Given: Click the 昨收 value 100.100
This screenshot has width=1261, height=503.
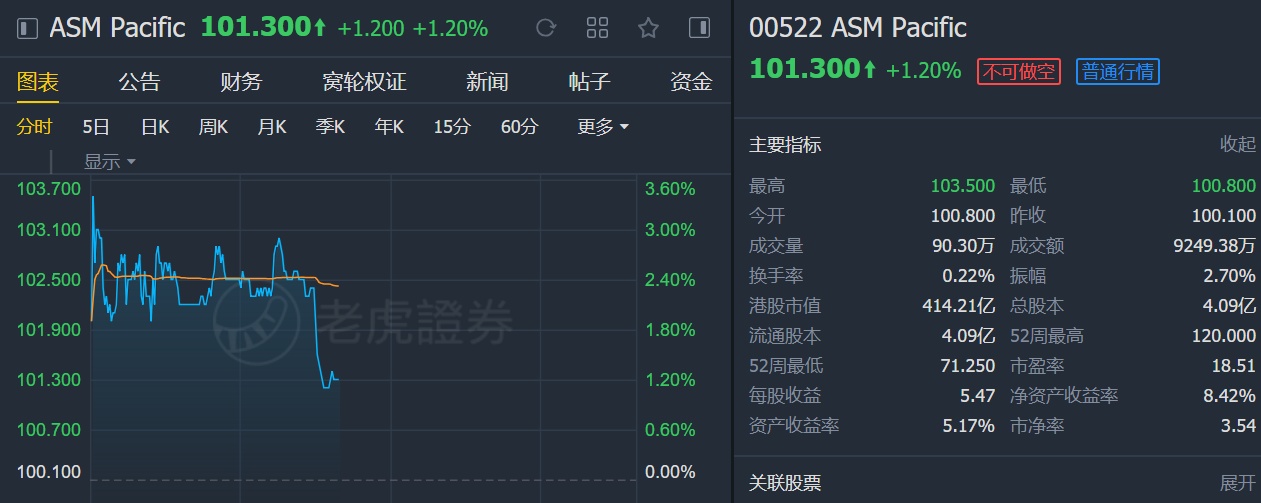Looking at the screenshot, I should coord(1223,216).
